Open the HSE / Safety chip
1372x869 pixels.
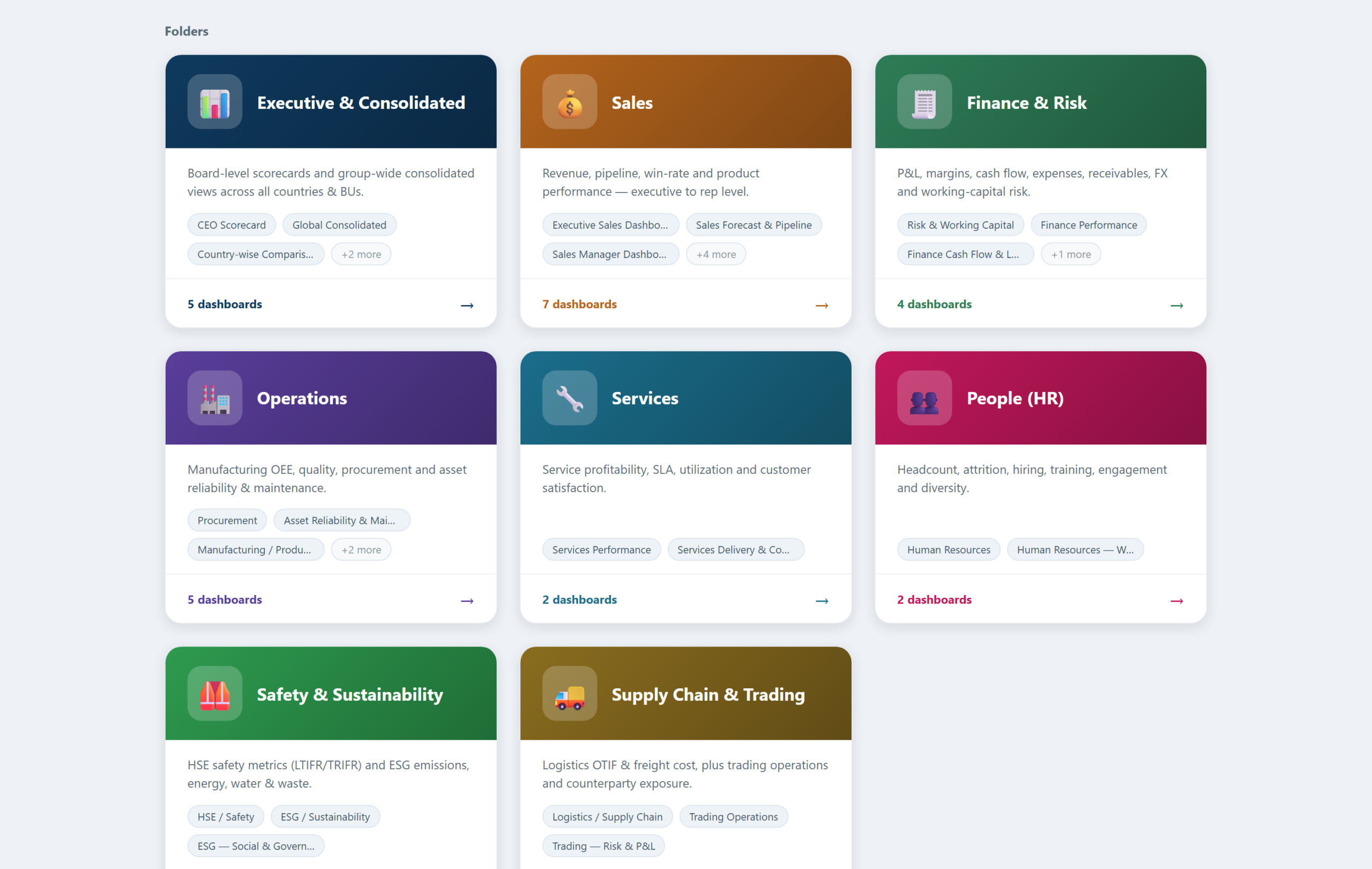(x=226, y=816)
